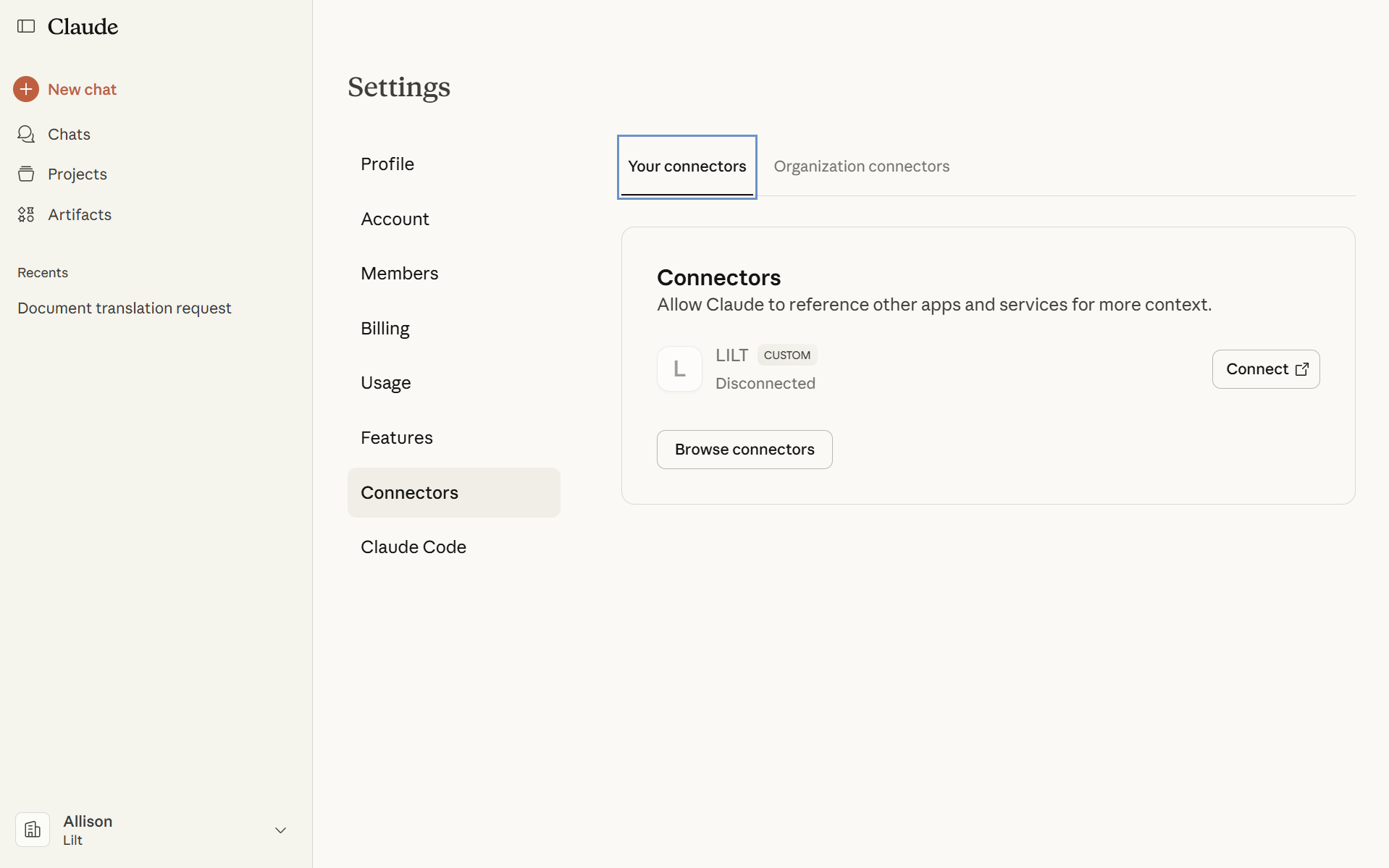Click the Connectors card heading
This screenshot has width=1389, height=868.
point(718,277)
